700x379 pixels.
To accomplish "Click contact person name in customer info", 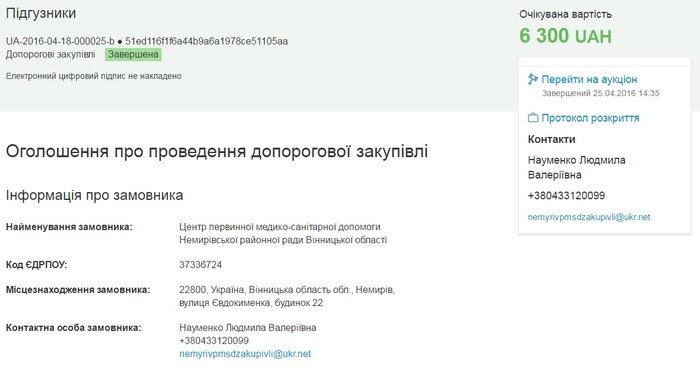I will [248, 328].
